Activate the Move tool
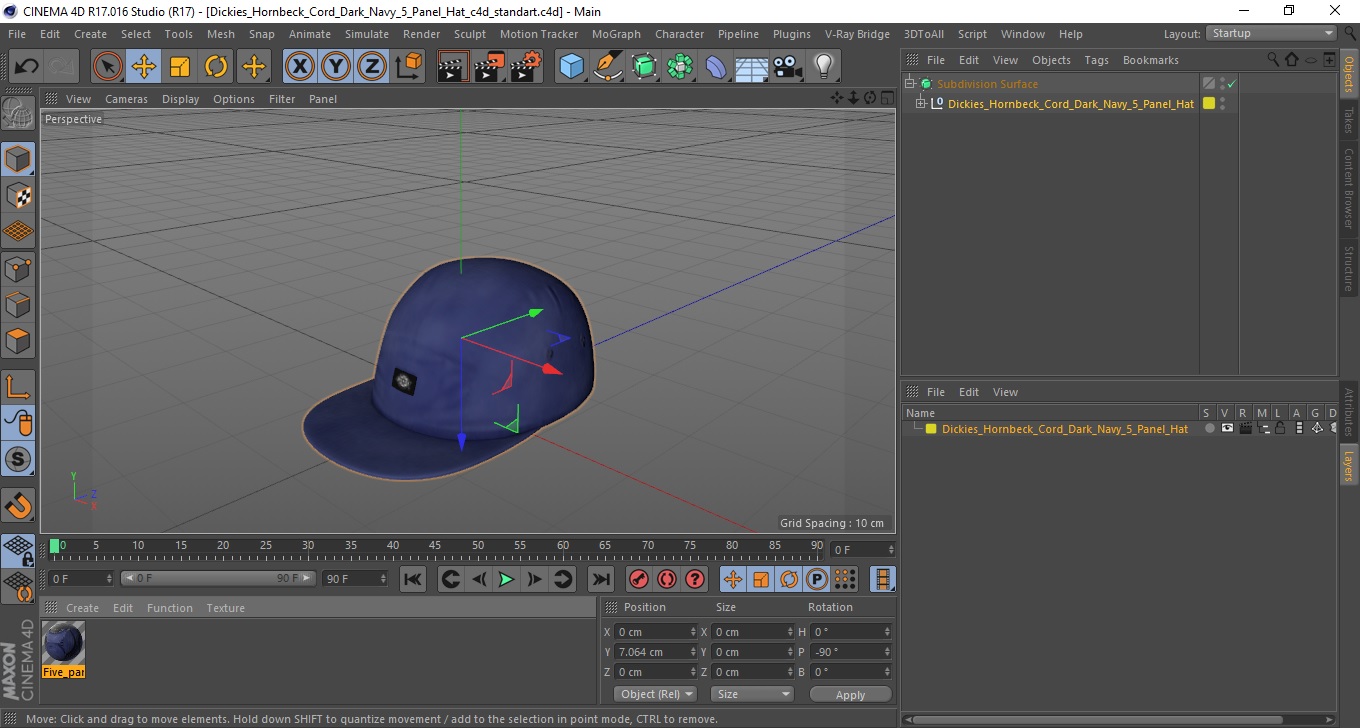 [x=144, y=67]
